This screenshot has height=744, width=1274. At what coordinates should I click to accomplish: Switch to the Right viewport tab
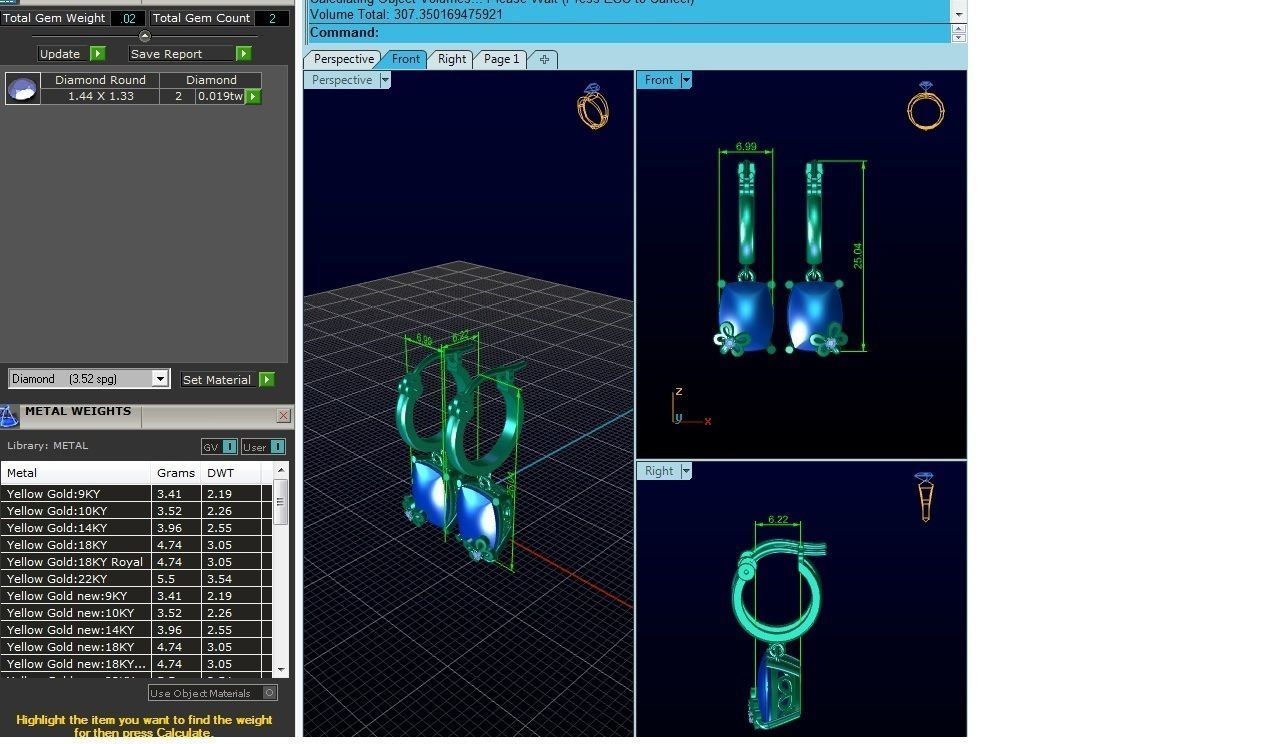tap(452, 59)
